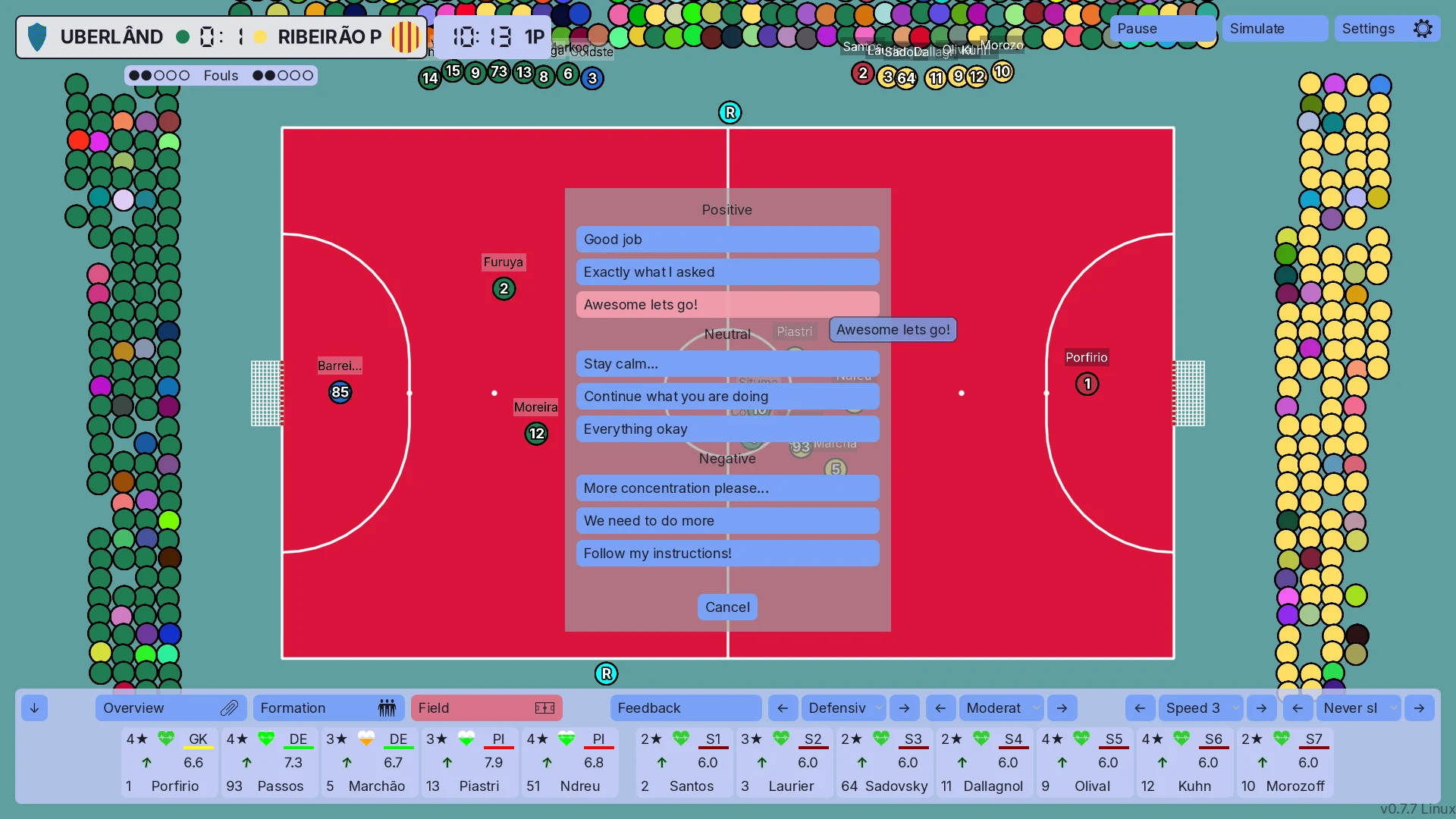
Task: Click right arrow after Moderat
Action: 1062,708
